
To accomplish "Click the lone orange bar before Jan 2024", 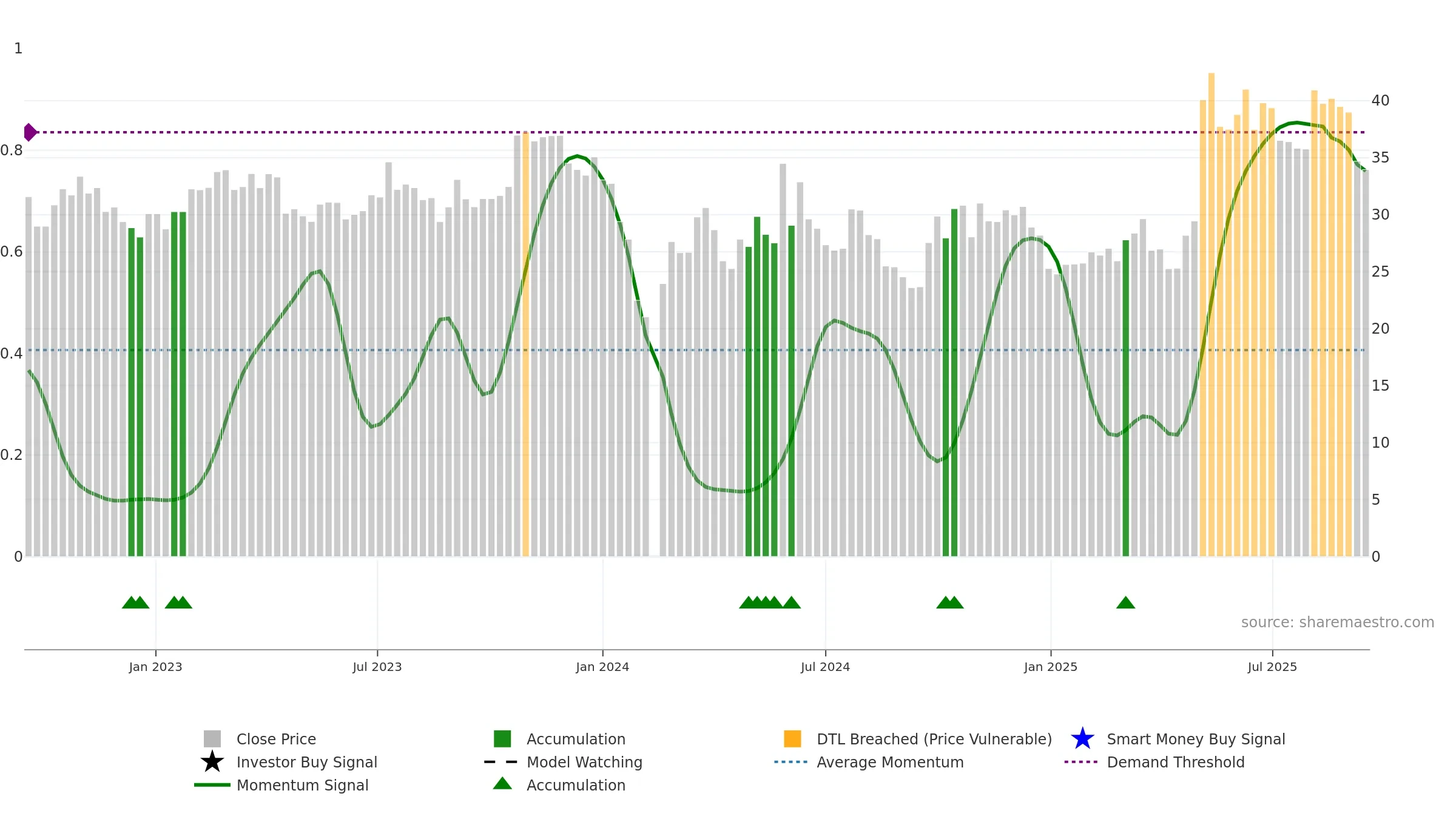I will 525,344.
